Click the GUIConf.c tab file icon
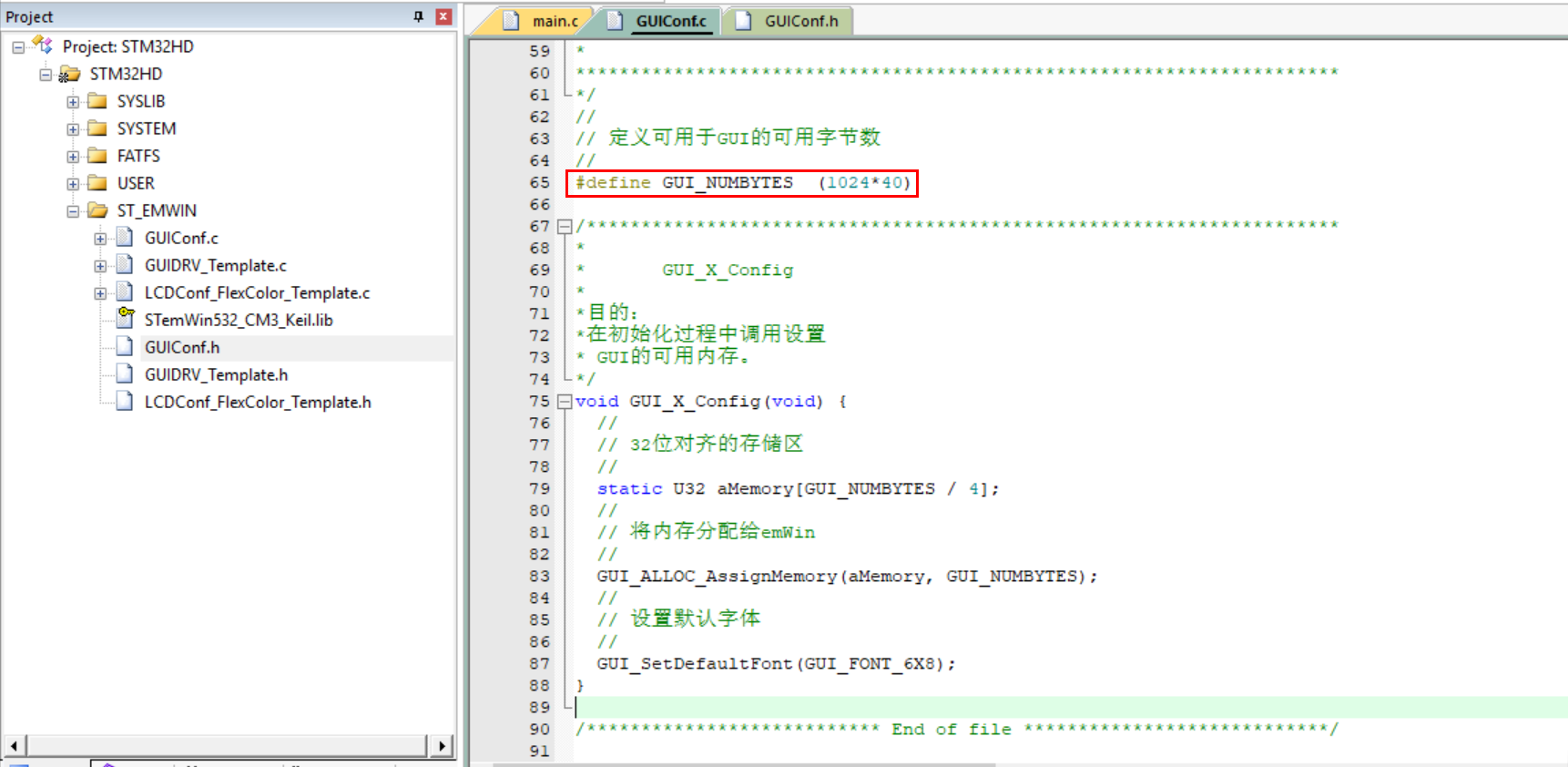Screen dimensions: 1568x767 pyautogui.click(x=615, y=21)
